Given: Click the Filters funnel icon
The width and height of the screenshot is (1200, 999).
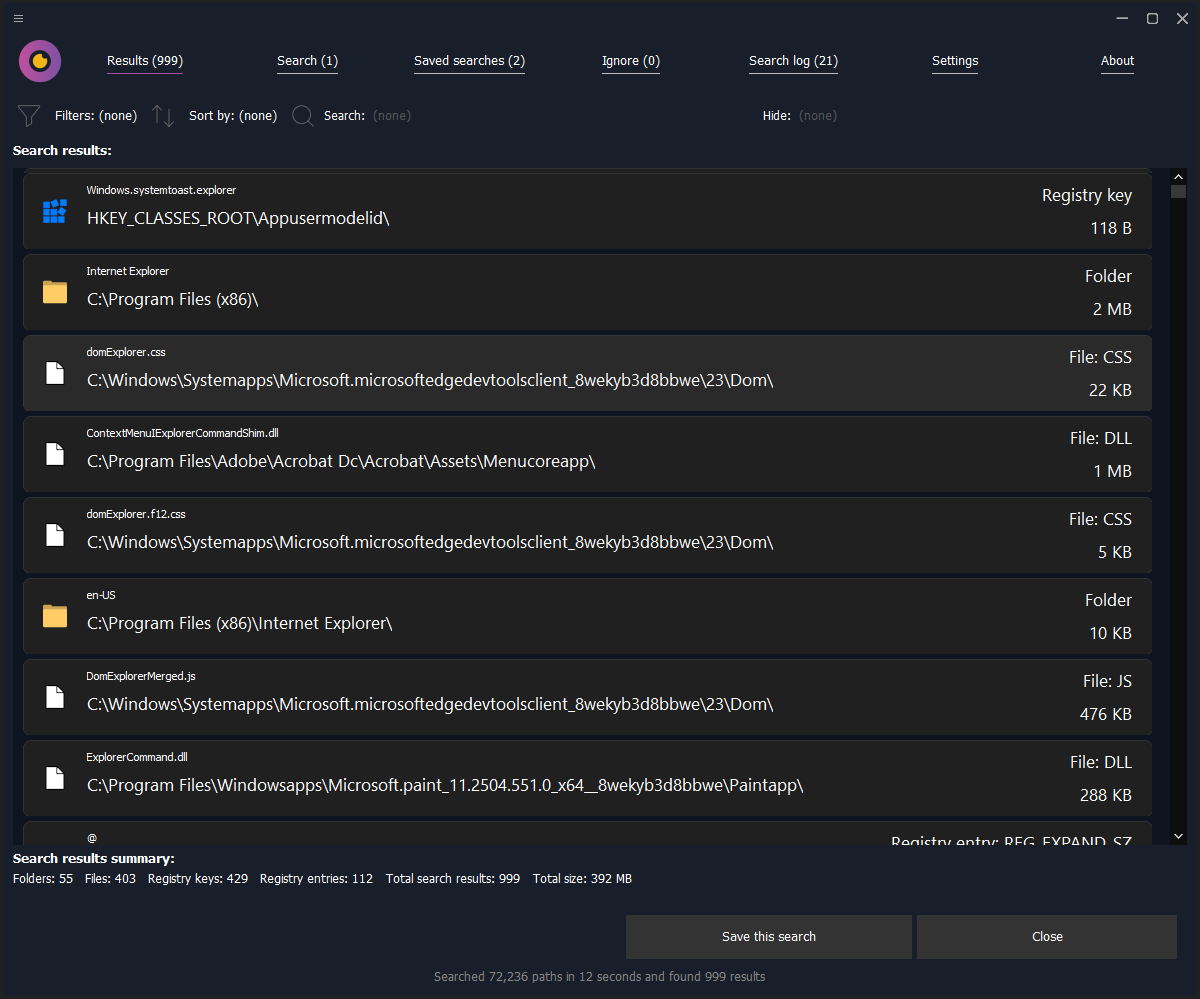Looking at the screenshot, I should coord(29,116).
